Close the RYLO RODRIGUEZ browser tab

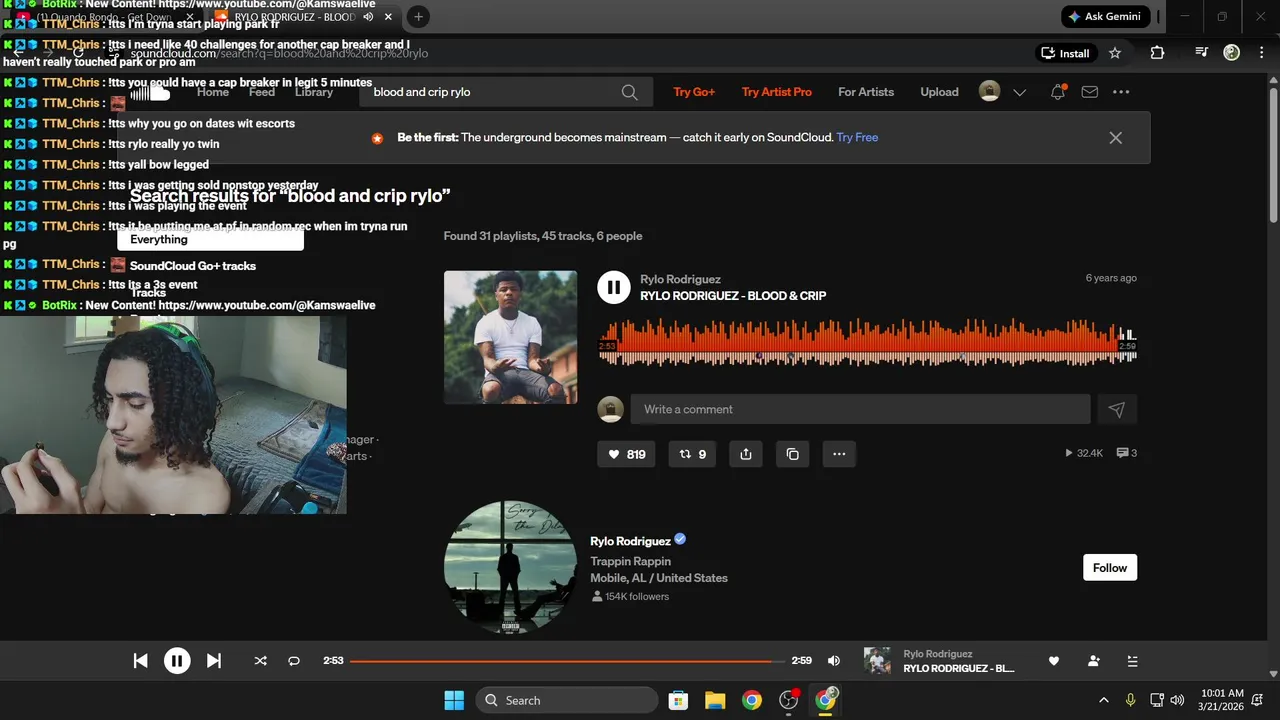click(388, 17)
